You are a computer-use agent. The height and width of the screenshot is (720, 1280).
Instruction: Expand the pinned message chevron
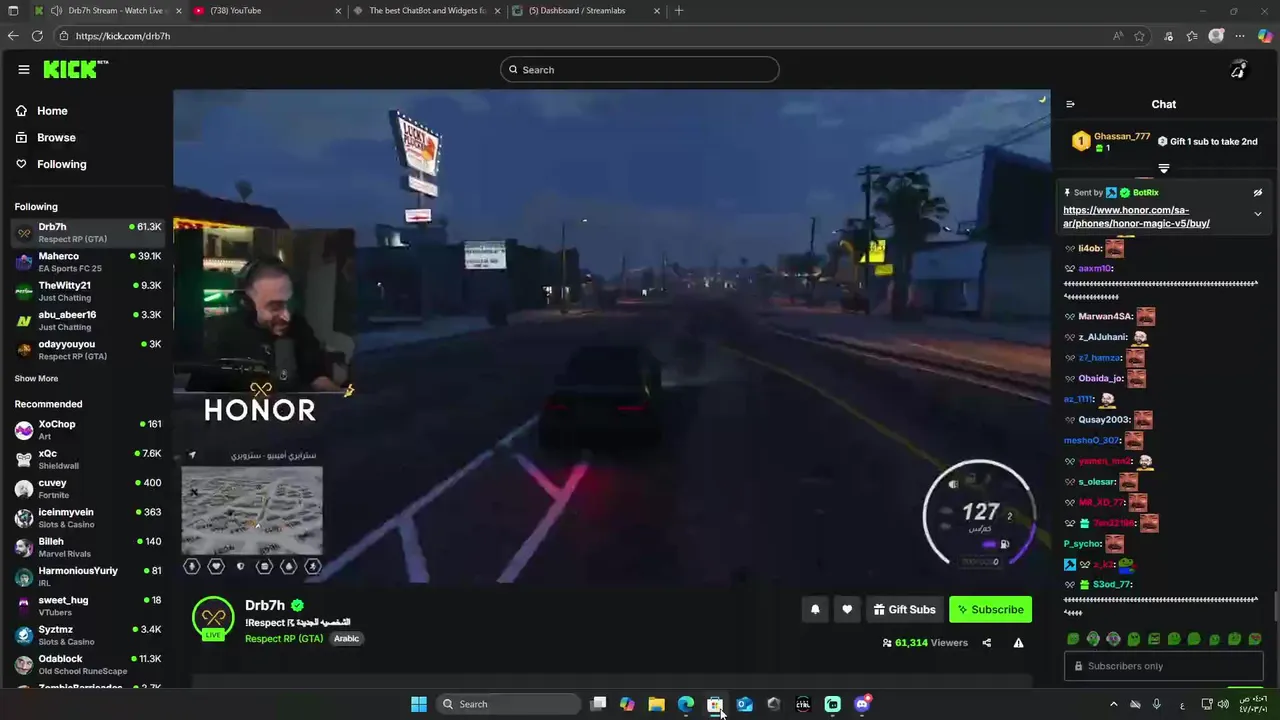pos(1258,214)
